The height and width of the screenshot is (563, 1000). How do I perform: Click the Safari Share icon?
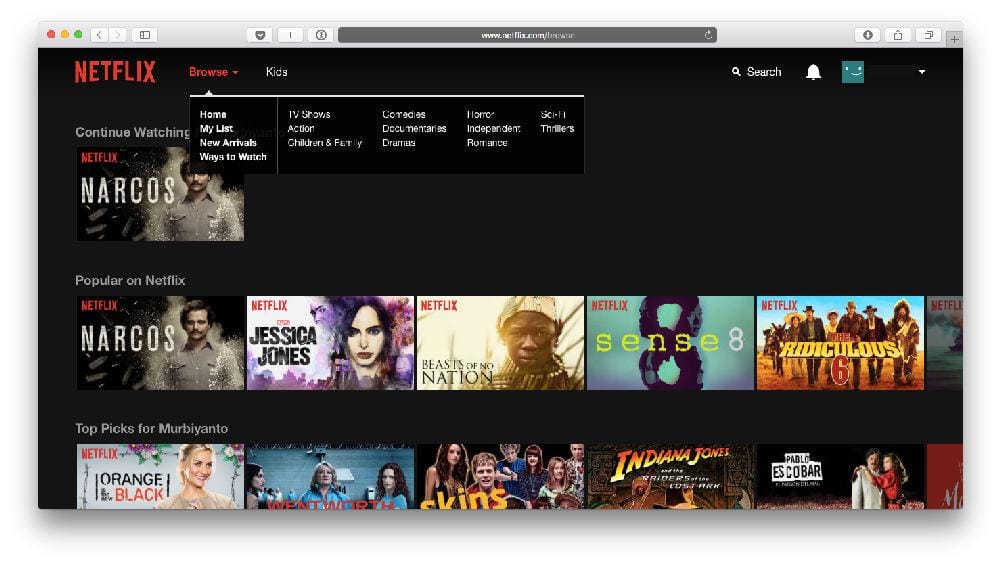pos(897,35)
